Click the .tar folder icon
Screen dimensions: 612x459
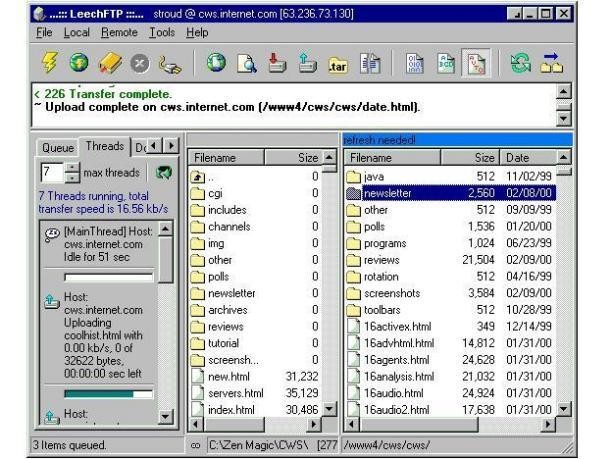click(338, 65)
